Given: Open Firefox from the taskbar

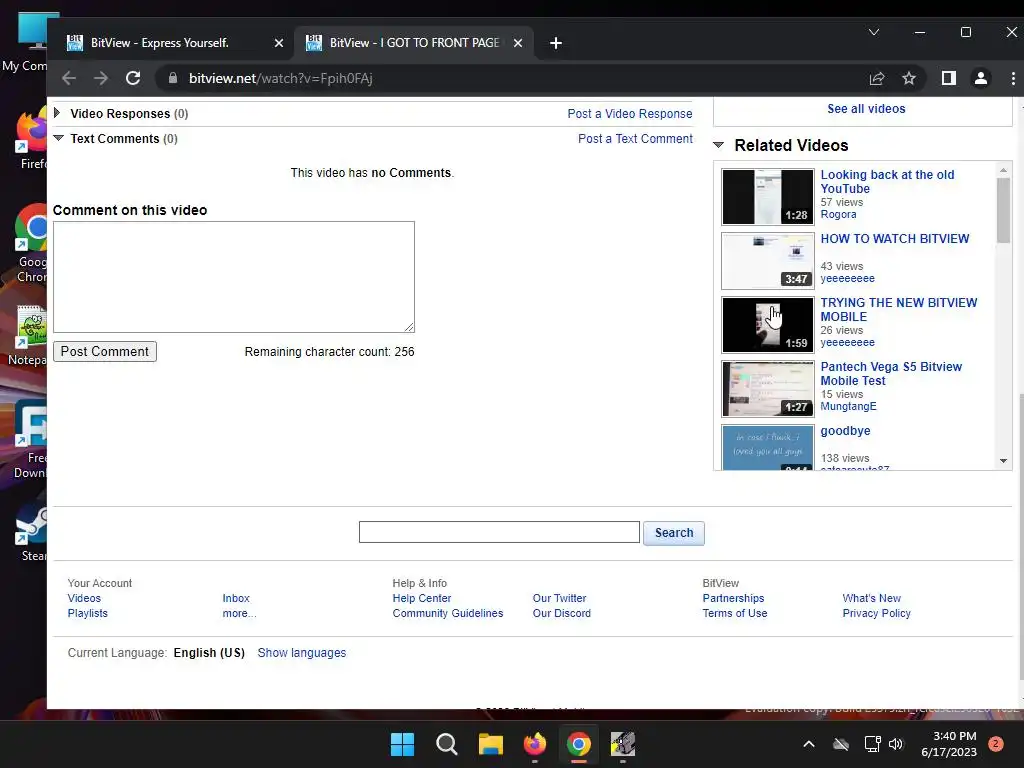Looking at the screenshot, I should 535,744.
